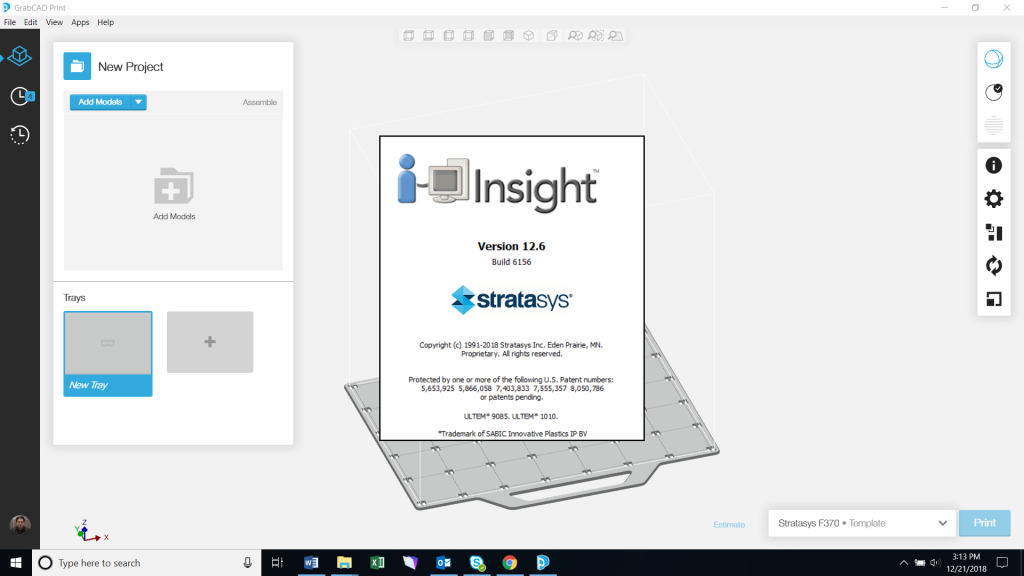Switch to the analysis mode view toggle
1024x576 pixels.
pos(993,92)
